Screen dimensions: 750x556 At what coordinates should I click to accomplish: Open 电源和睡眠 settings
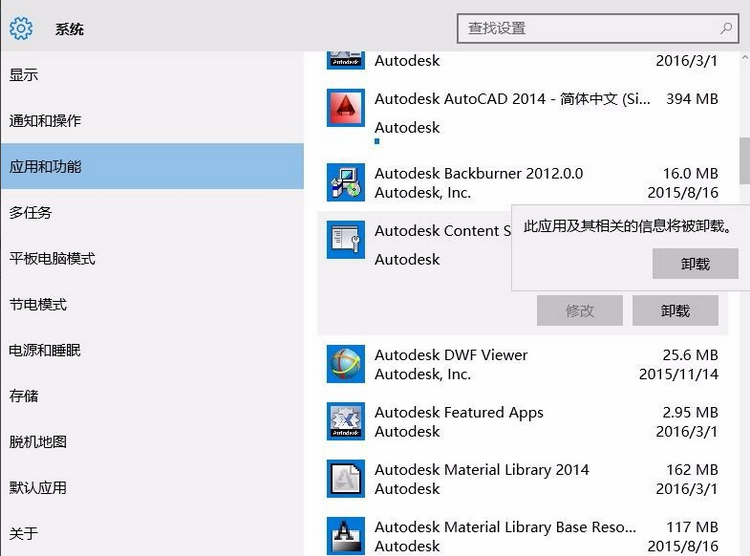click(45, 350)
